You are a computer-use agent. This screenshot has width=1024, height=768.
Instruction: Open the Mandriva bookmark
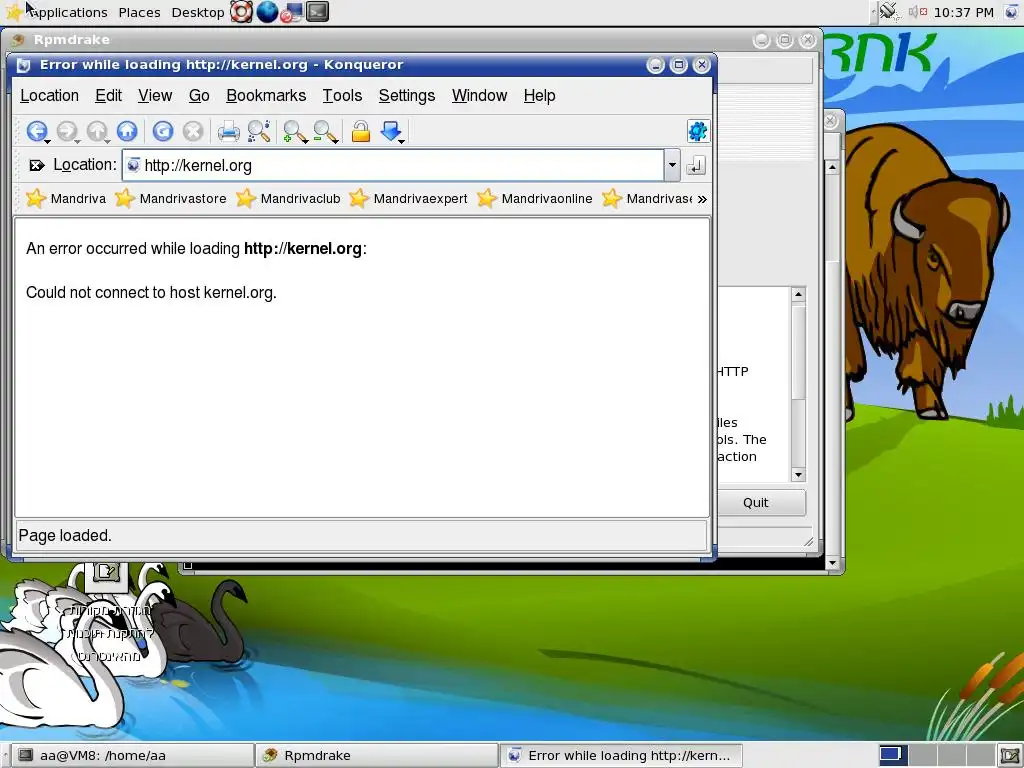coord(65,199)
